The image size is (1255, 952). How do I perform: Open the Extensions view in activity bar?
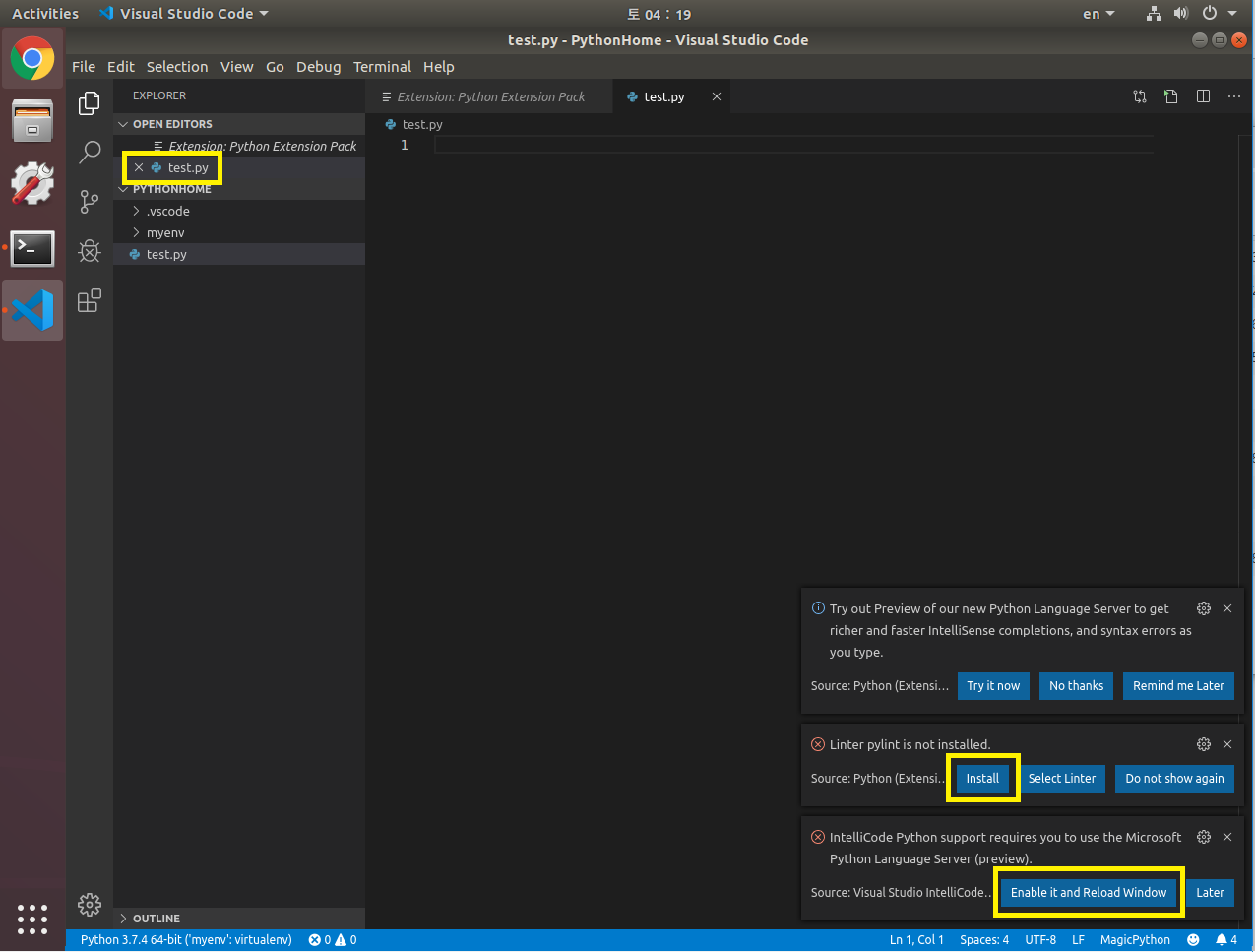(90, 300)
